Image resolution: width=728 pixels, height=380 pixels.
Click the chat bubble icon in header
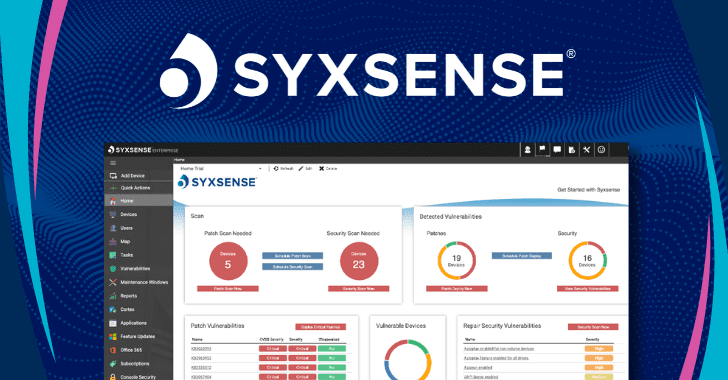pyautogui.click(x=557, y=150)
